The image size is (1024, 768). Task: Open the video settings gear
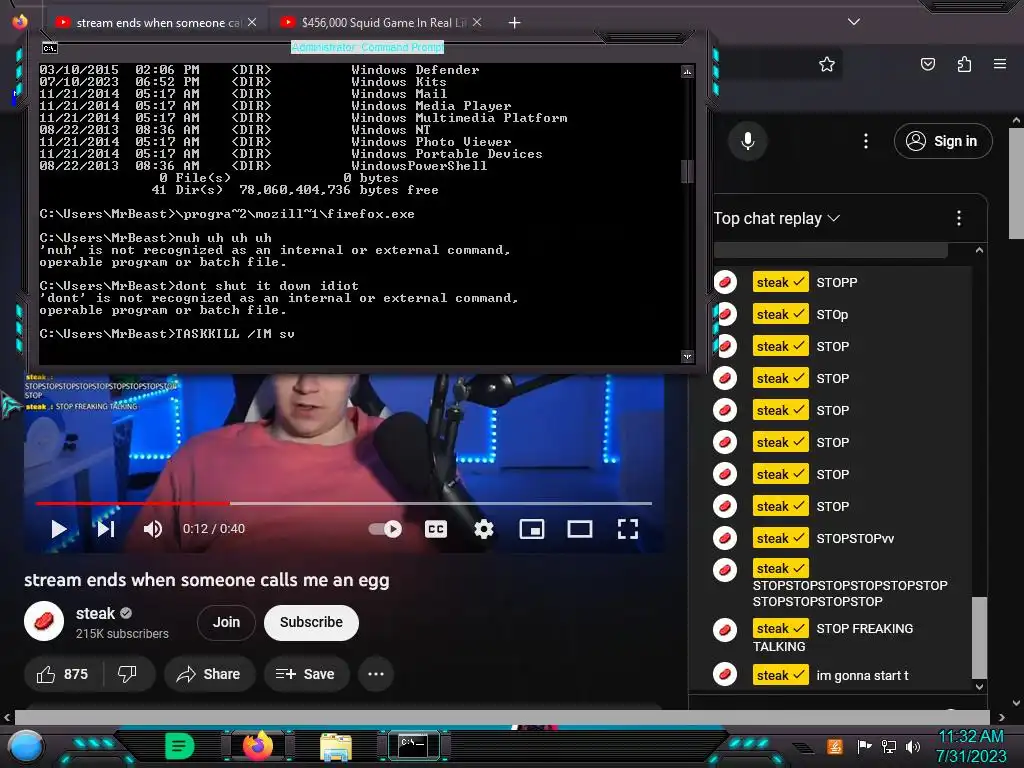click(483, 529)
